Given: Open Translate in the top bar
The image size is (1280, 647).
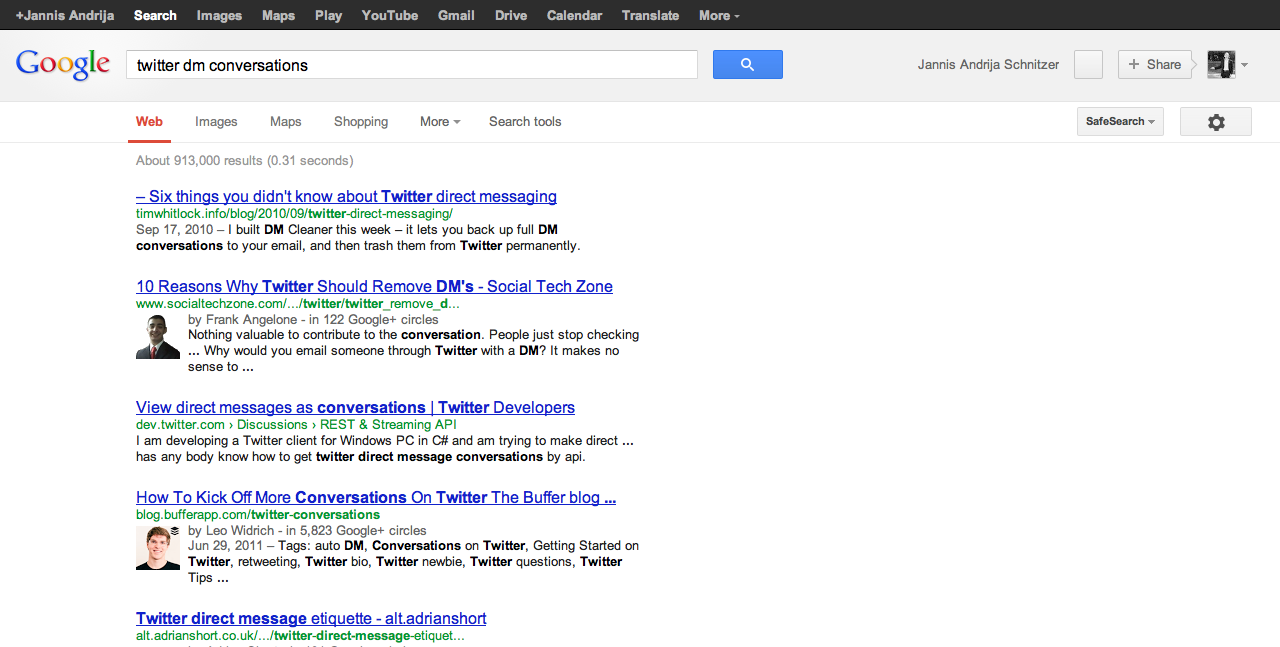Looking at the screenshot, I should tap(650, 15).
